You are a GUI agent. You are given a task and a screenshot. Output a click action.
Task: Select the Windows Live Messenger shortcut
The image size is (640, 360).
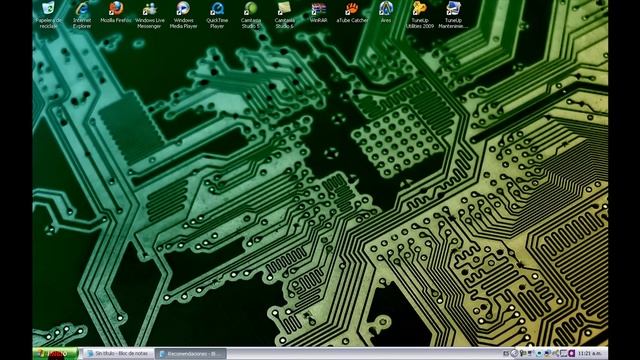pyautogui.click(x=149, y=15)
